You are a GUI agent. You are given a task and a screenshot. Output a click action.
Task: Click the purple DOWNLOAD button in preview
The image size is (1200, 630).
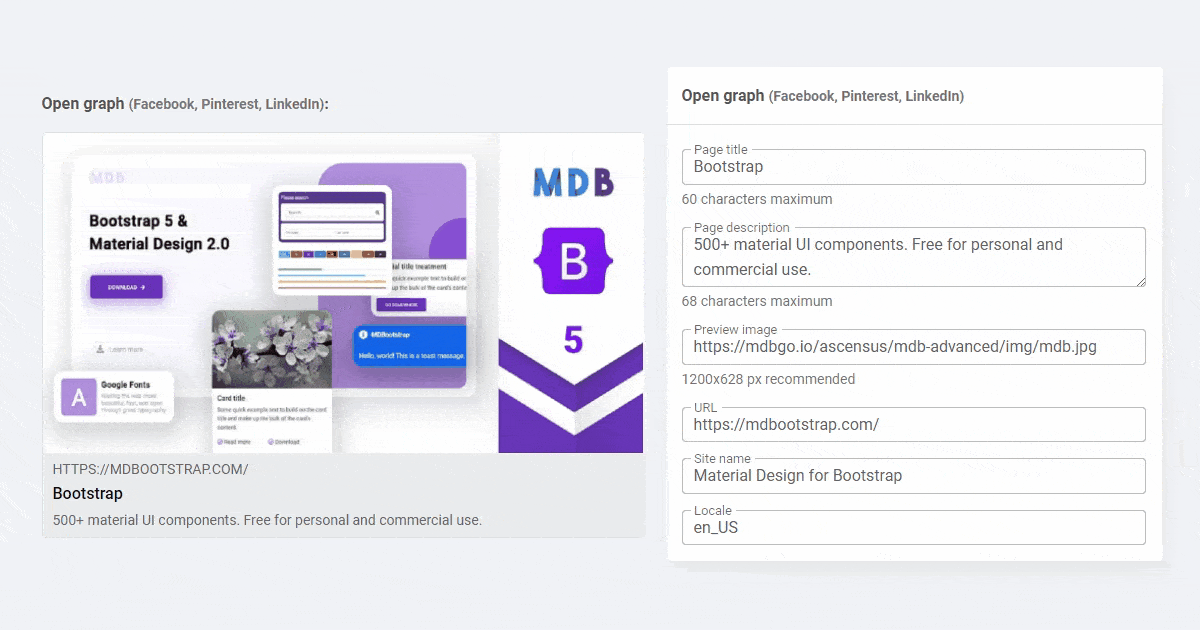pos(126,287)
